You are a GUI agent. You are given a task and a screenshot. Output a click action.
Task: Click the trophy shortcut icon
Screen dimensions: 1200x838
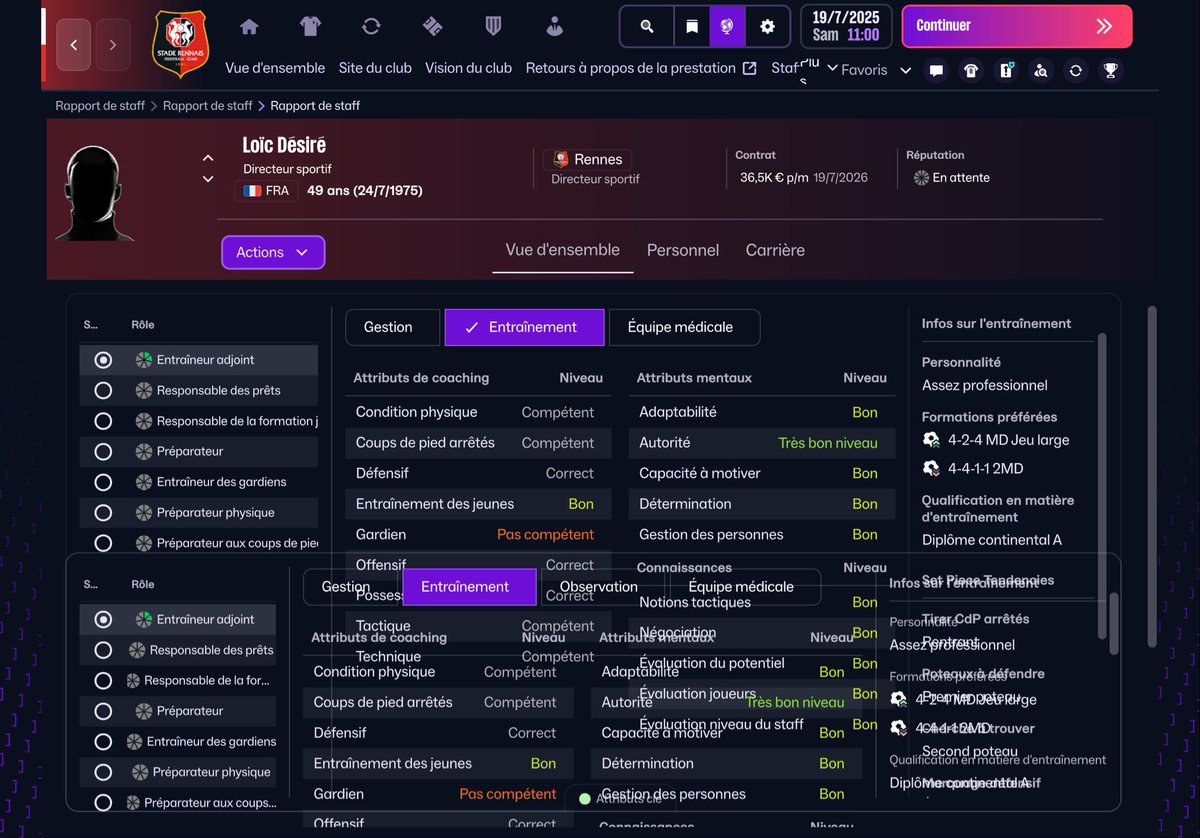(x=1110, y=71)
